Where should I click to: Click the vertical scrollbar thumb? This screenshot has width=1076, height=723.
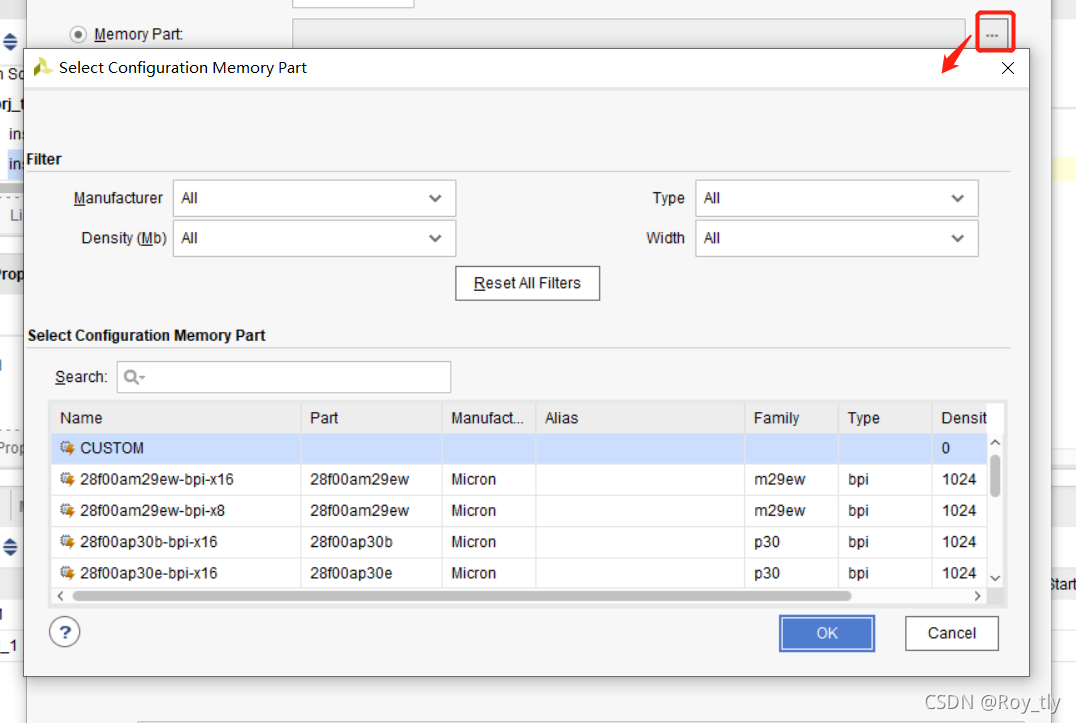point(995,475)
